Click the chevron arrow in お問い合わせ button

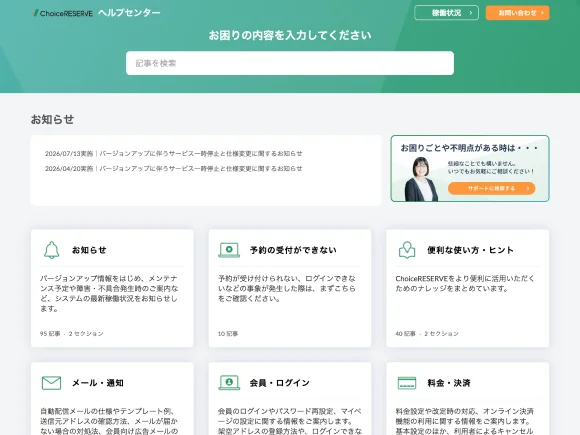tap(542, 13)
